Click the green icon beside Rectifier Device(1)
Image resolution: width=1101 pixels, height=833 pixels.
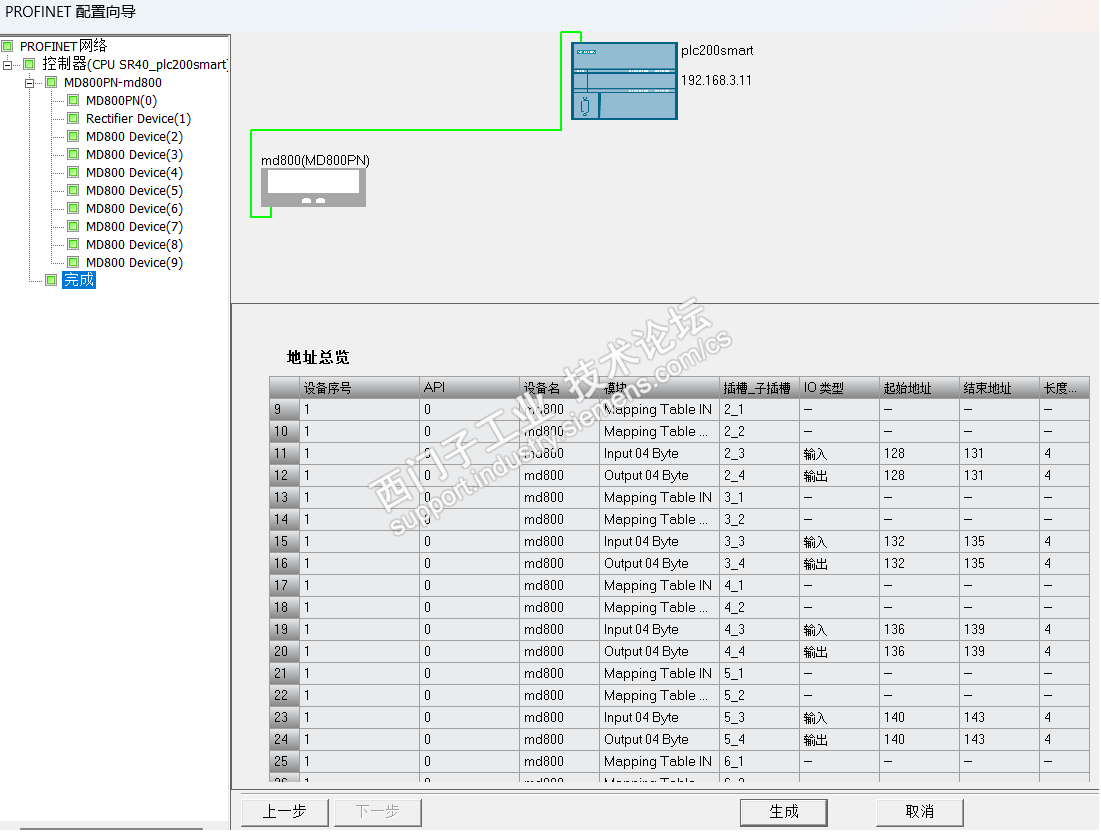click(x=73, y=119)
